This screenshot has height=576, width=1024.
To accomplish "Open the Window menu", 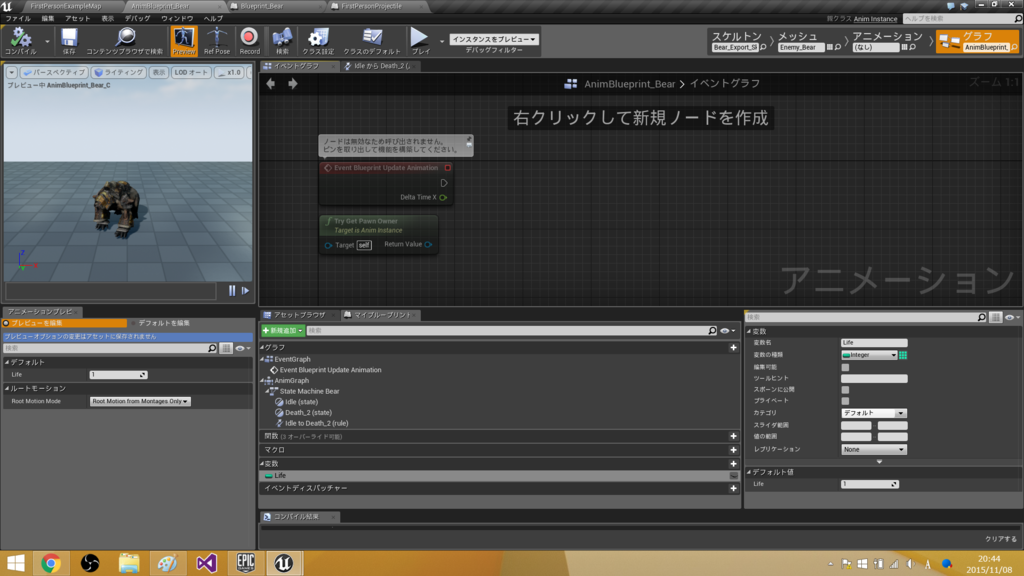I will pyautogui.click(x=177, y=19).
